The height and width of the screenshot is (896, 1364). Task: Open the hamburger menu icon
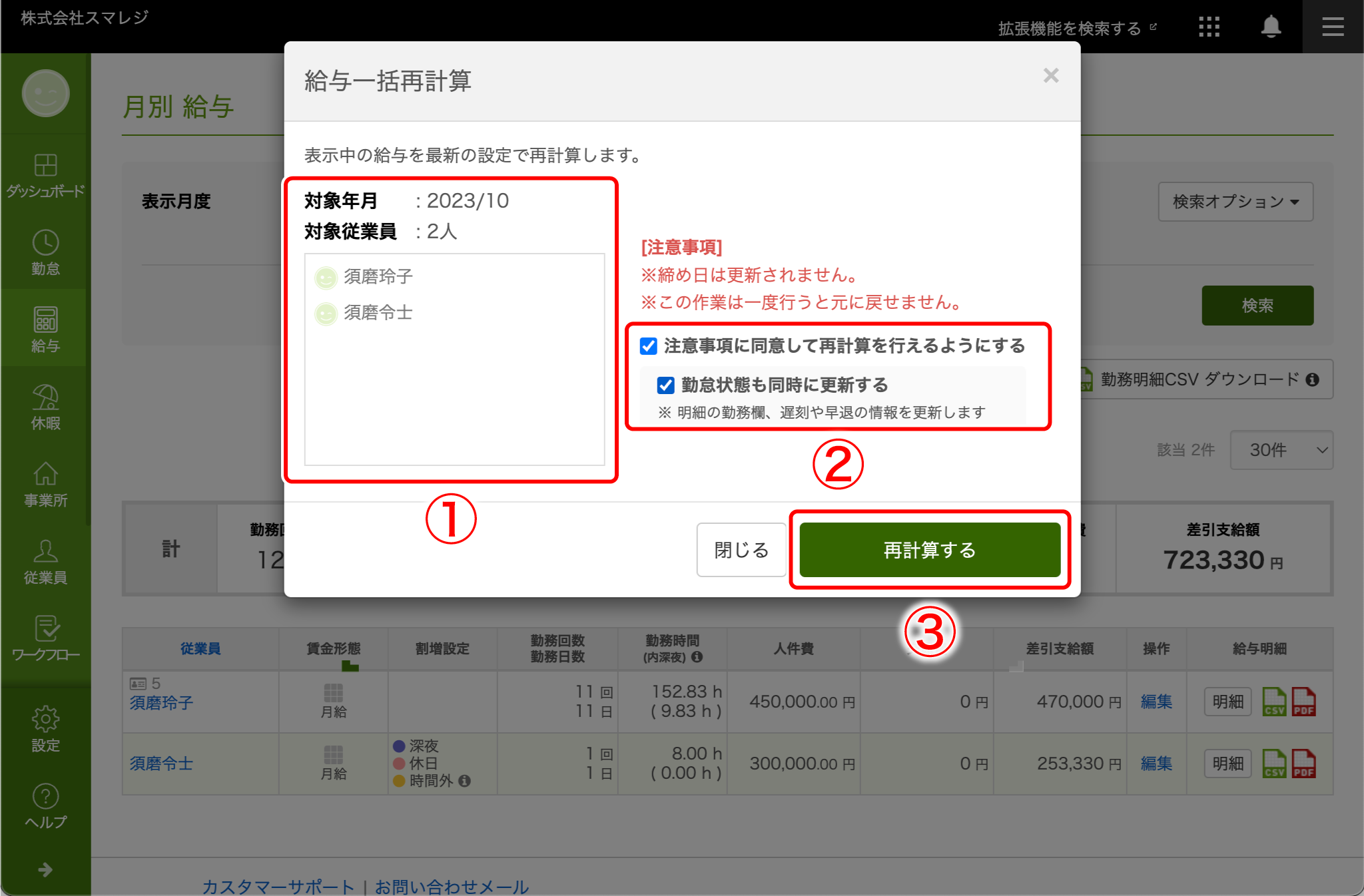tap(1333, 27)
